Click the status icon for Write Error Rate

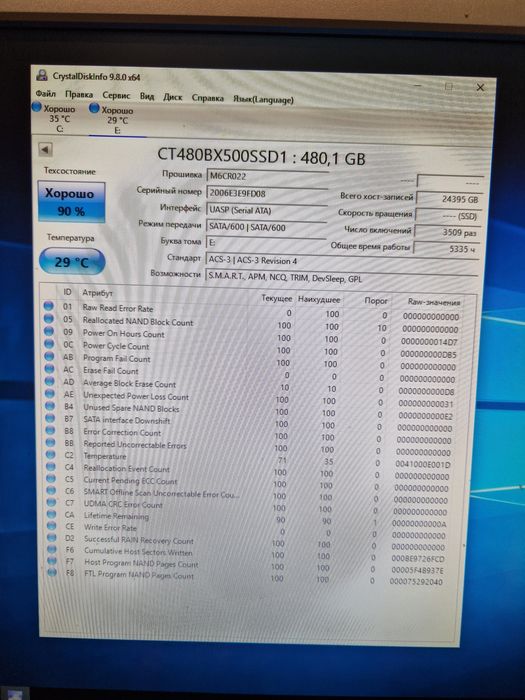[x=52, y=526]
